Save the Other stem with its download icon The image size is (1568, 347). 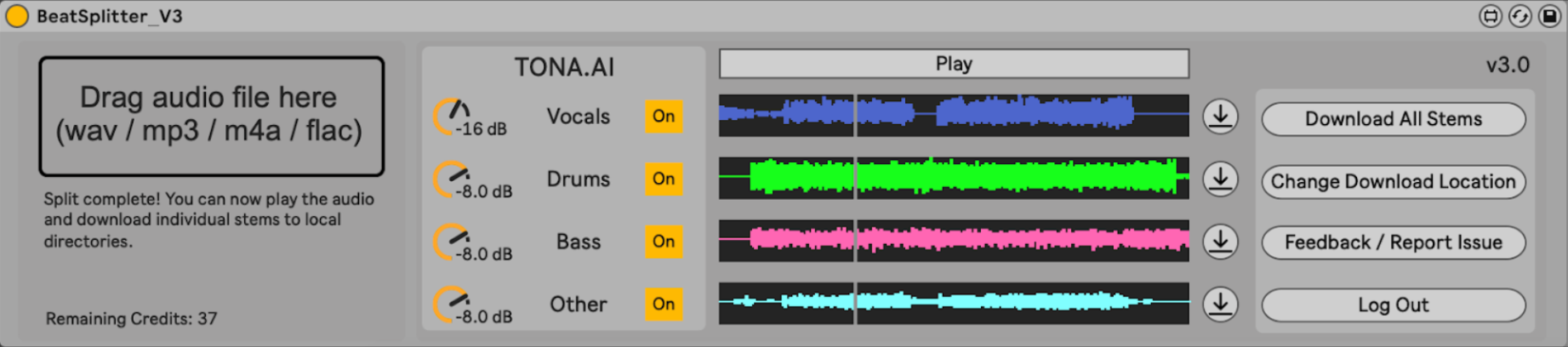[x=1220, y=304]
